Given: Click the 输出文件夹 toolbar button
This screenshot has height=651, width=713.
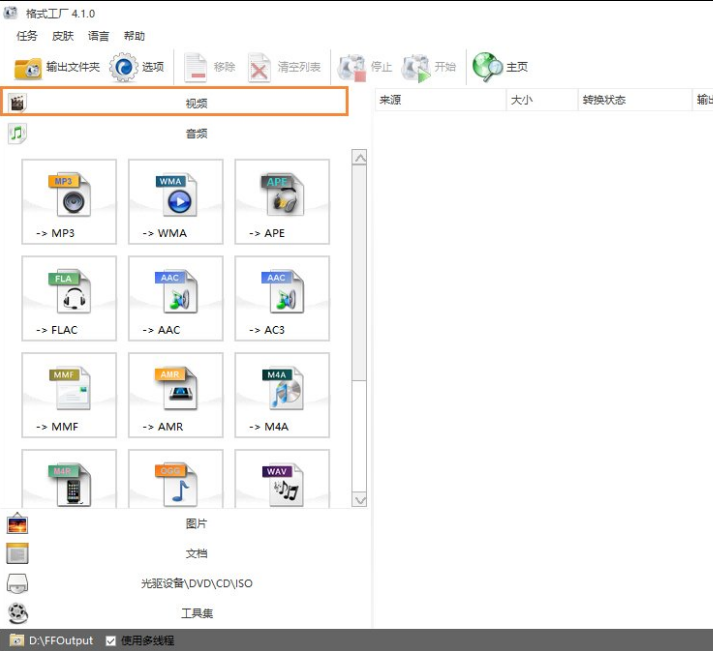Looking at the screenshot, I should pos(57,67).
